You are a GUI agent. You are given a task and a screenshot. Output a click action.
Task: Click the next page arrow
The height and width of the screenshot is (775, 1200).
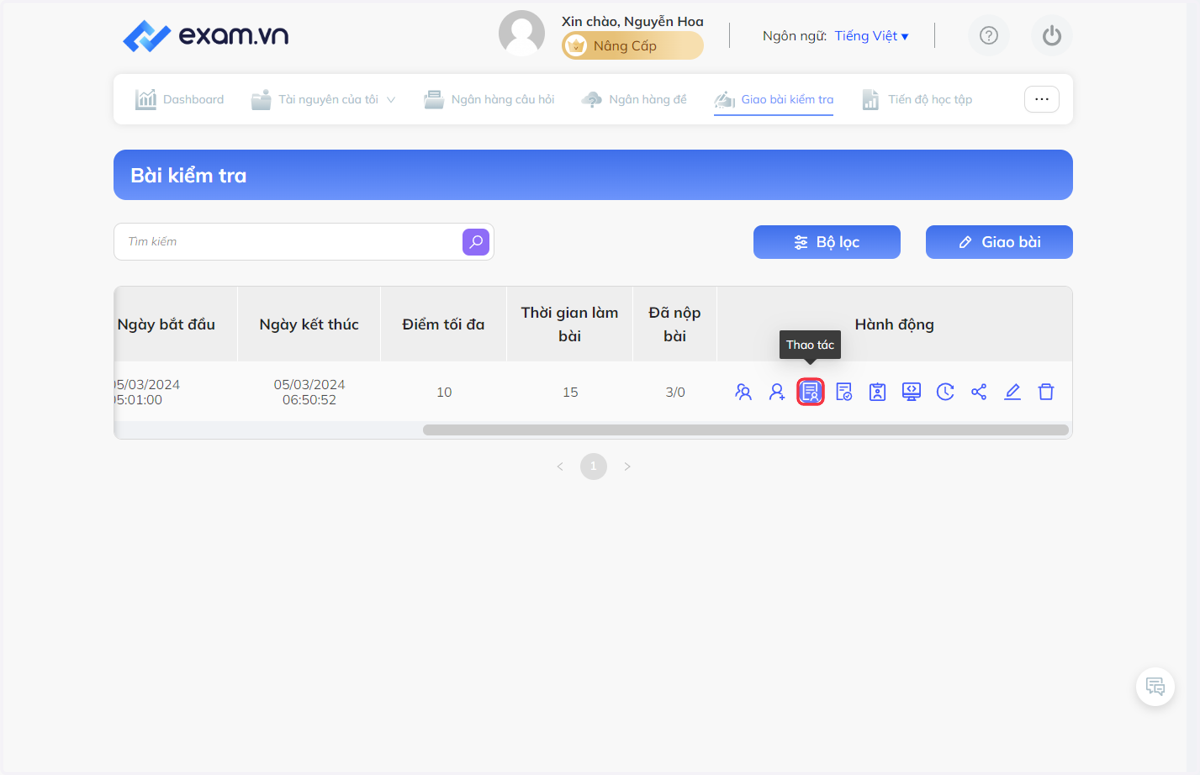pyautogui.click(x=627, y=466)
